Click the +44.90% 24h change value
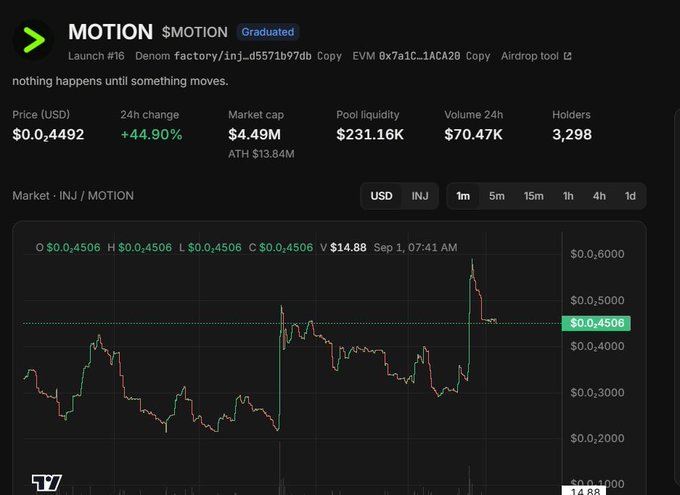The image size is (680, 495). 151,134
